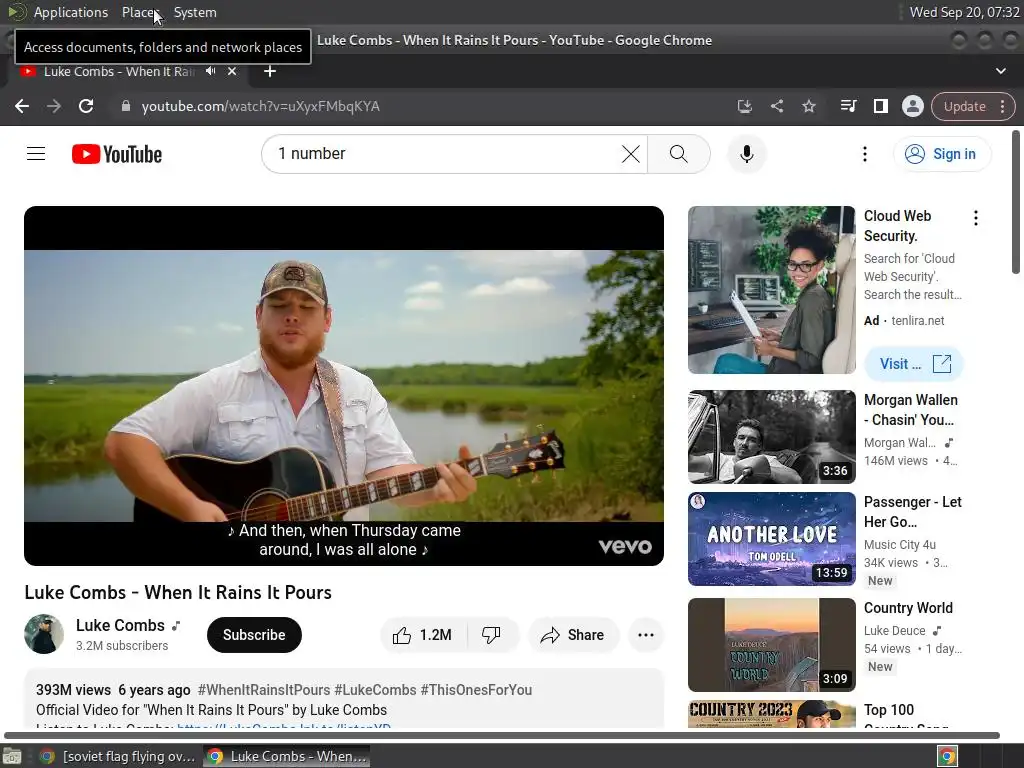Show desktop icon in bottom panel
Screen dimensions: 1024x768
(x=12, y=756)
